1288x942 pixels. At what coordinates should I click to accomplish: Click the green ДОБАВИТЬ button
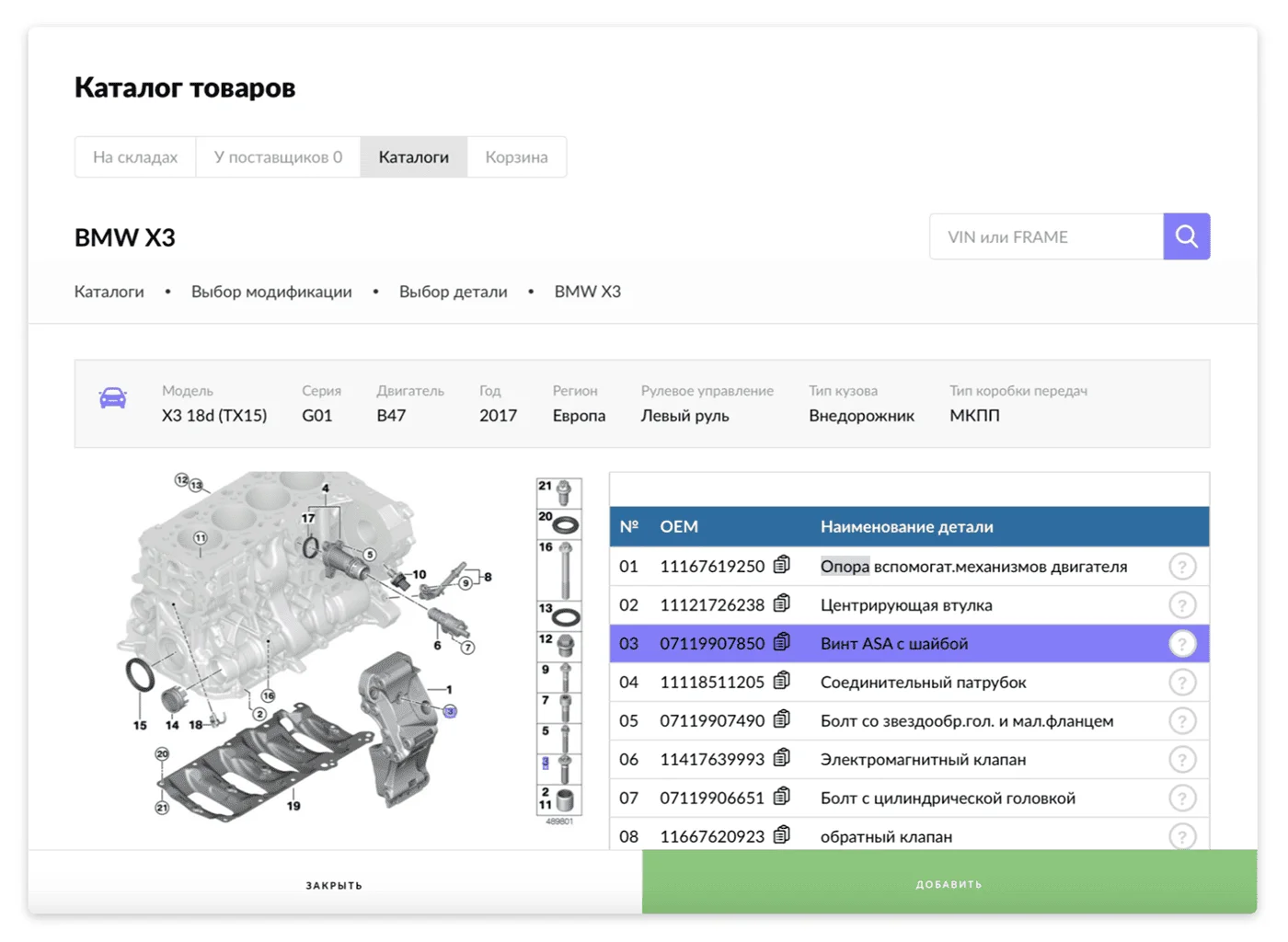click(949, 883)
